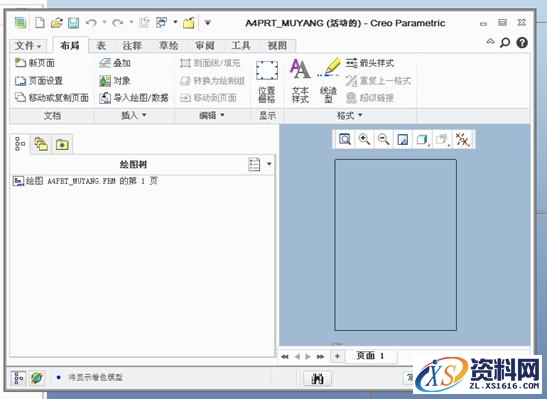Expand the window switch dropdown arrow
547x399 pixels.
pos(175,22)
